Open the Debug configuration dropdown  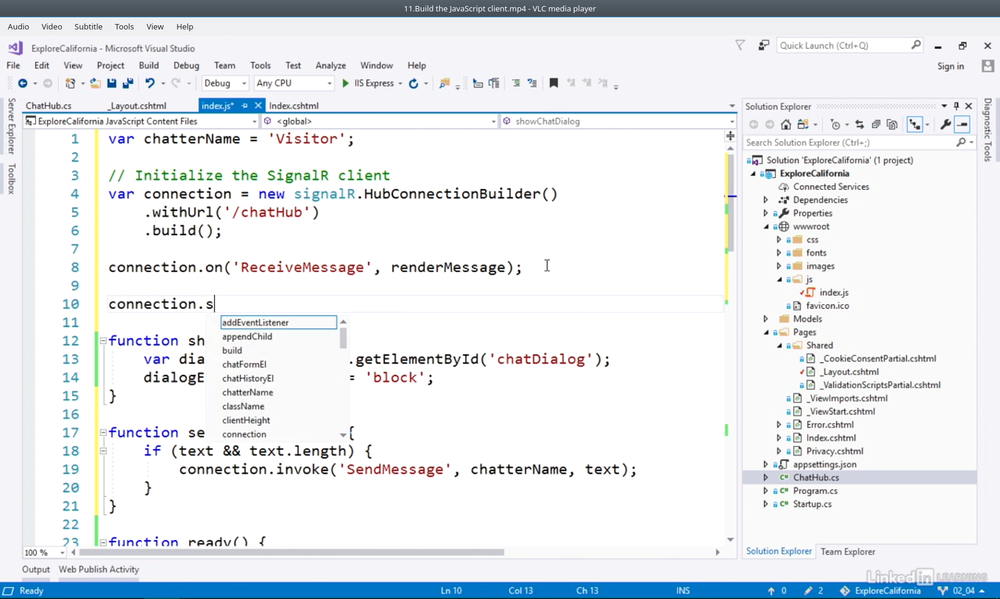click(225, 83)
